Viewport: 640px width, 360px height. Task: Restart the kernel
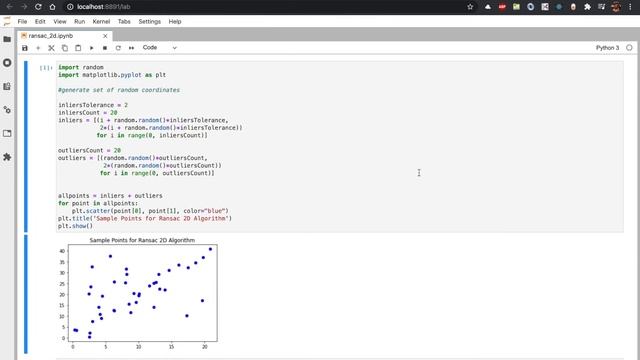118,48
